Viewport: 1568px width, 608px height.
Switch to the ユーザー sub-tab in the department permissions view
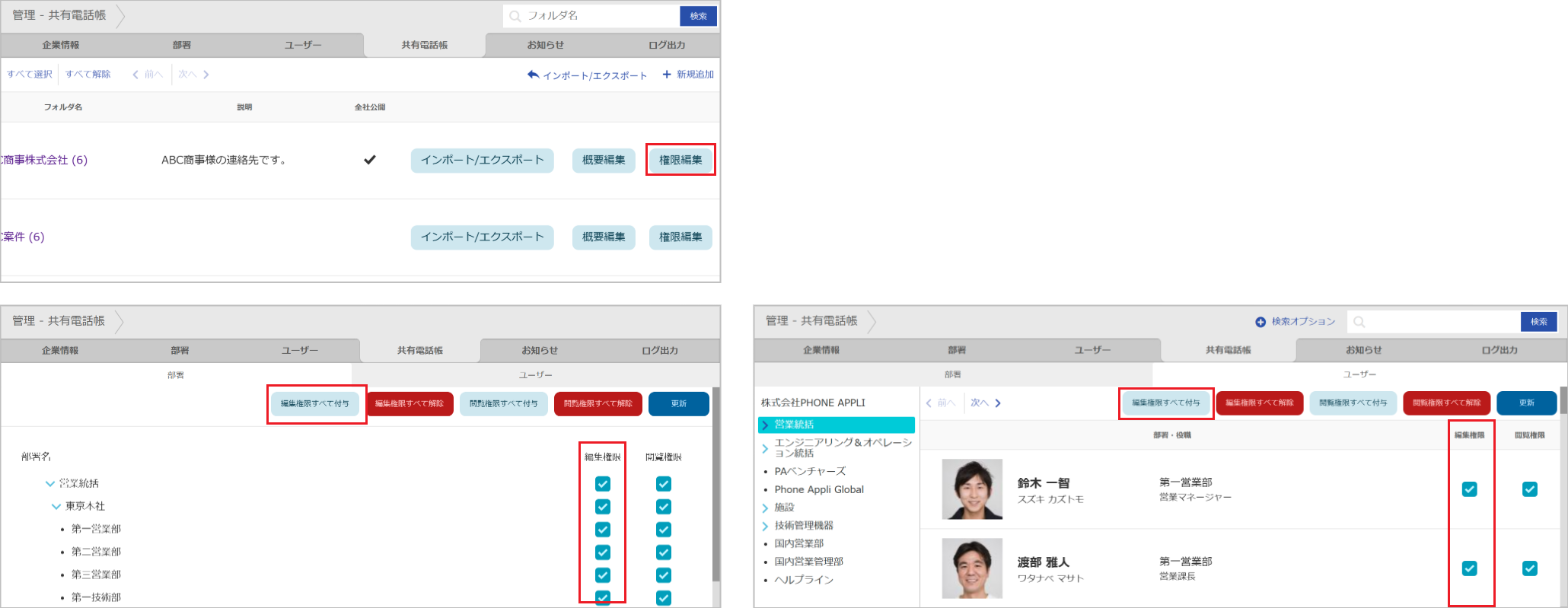(535, 375)
